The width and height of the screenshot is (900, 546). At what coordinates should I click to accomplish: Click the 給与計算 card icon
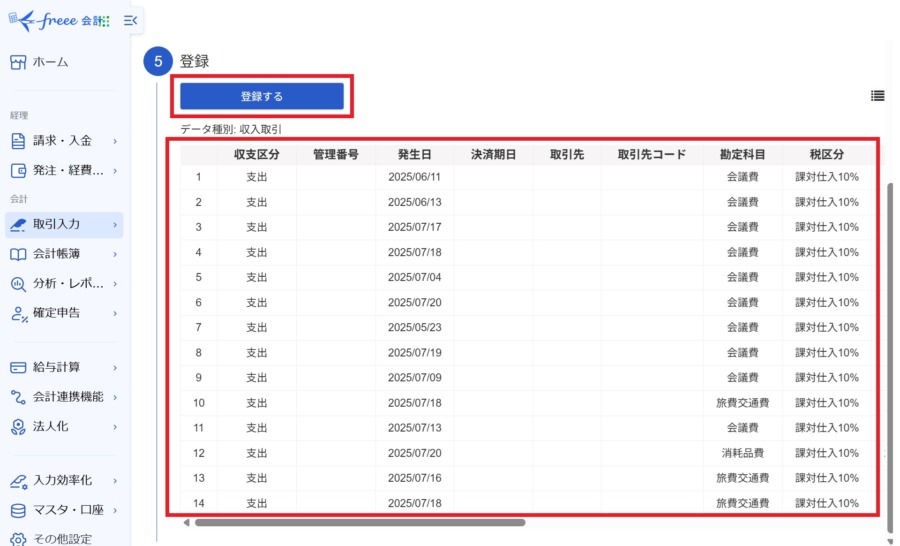point(18,367)
